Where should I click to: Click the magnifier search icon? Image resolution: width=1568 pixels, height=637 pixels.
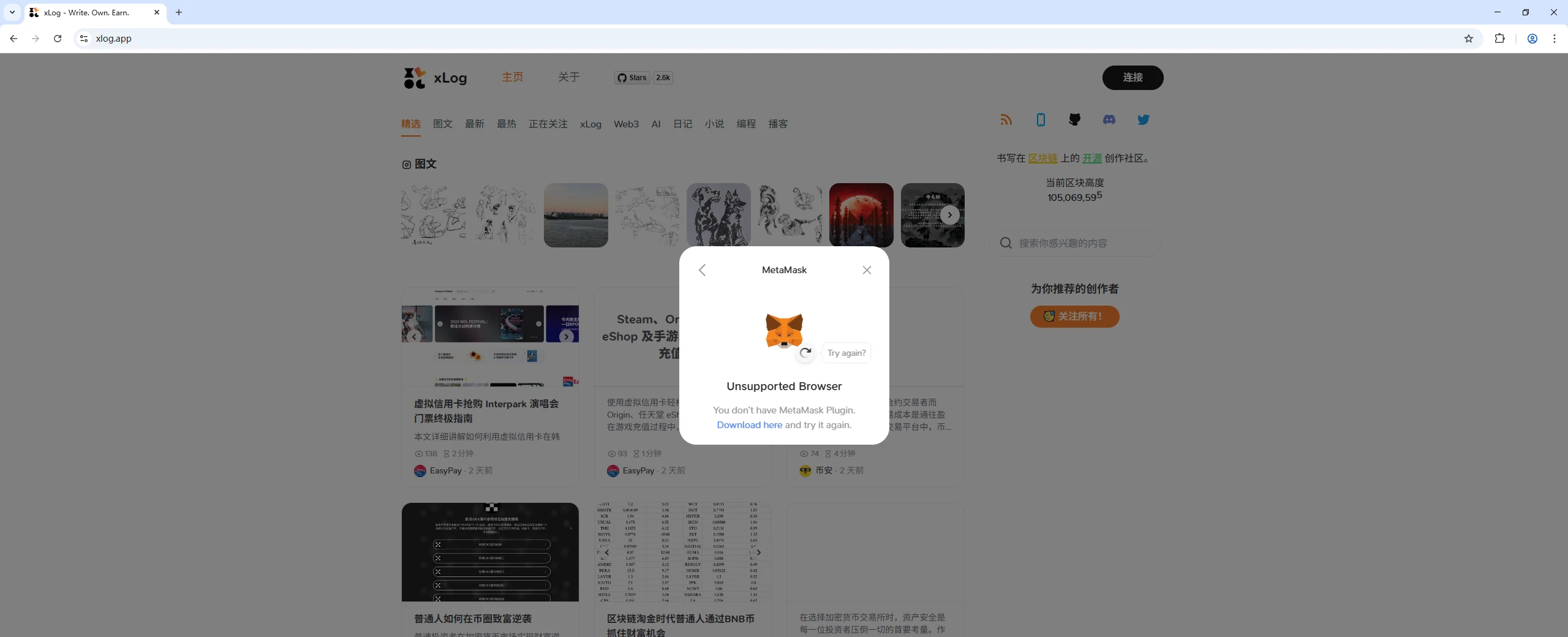click(1006, 243)
